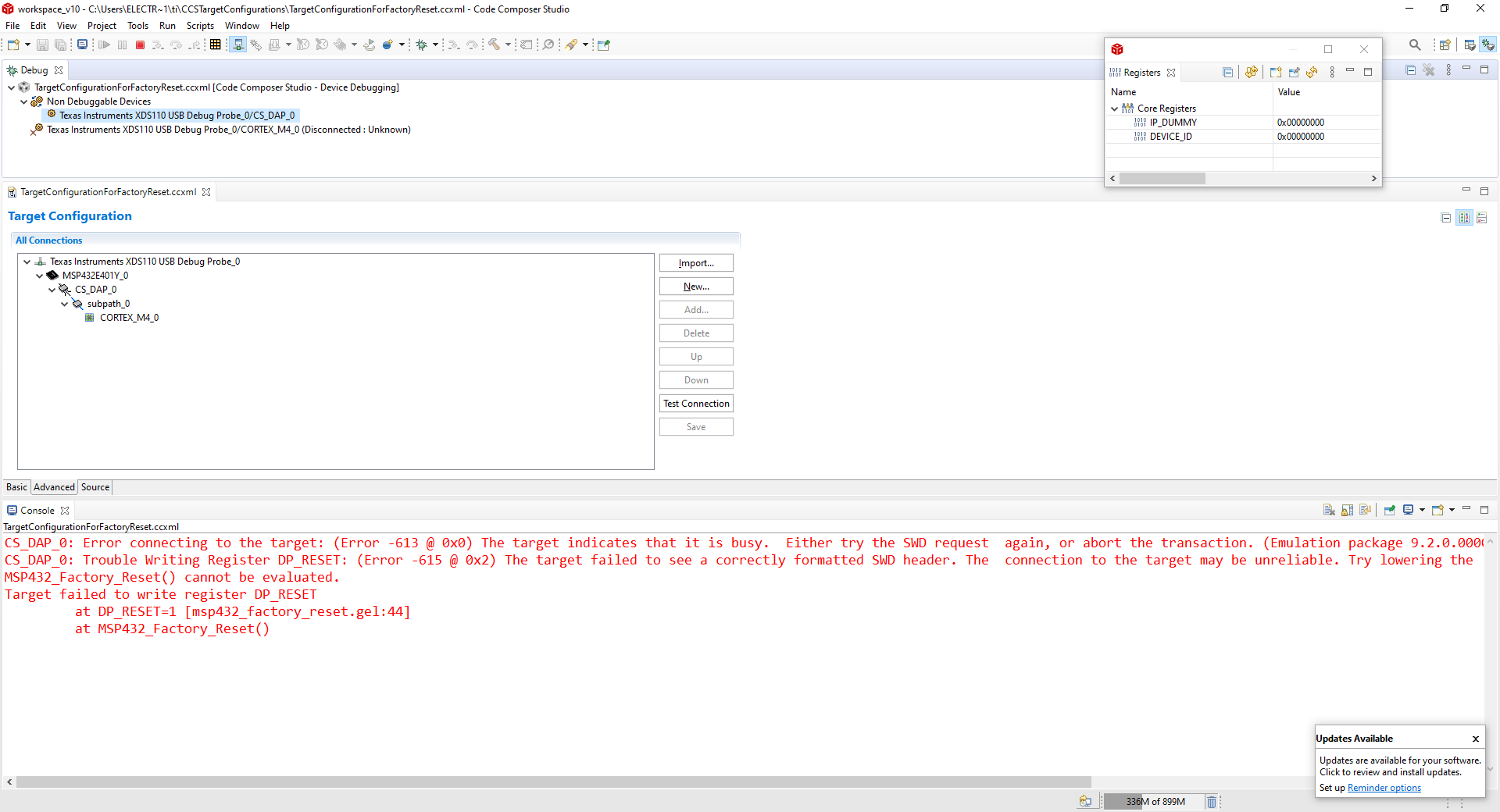Switch to the CCS Edit perspective icon
The image size is (1500, 812).
1470,45
